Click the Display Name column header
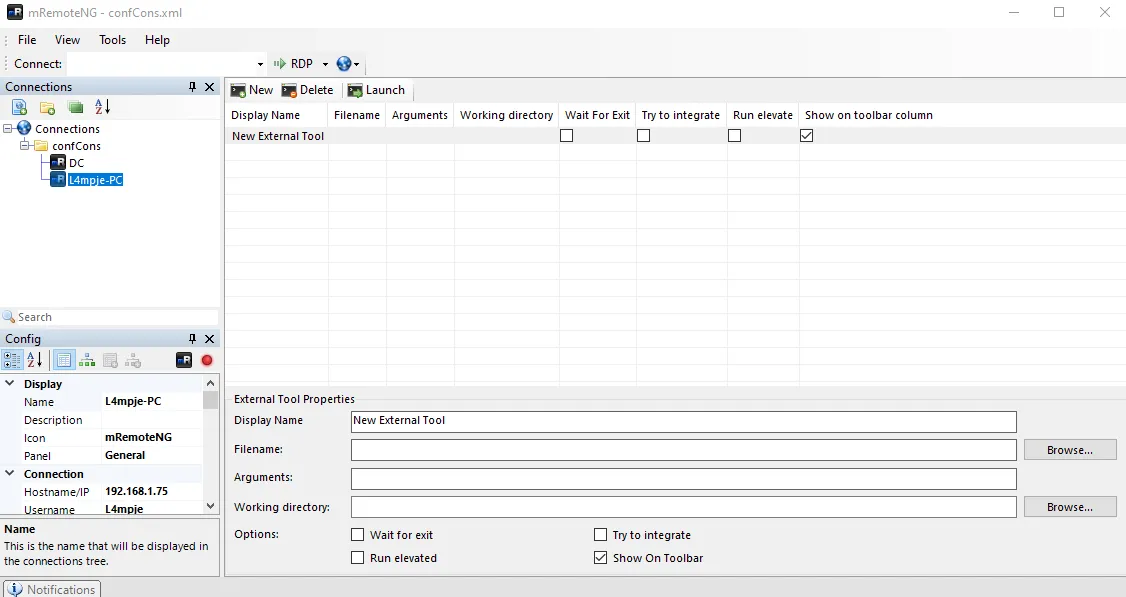The image size is (1126, 597). (276, 115)
